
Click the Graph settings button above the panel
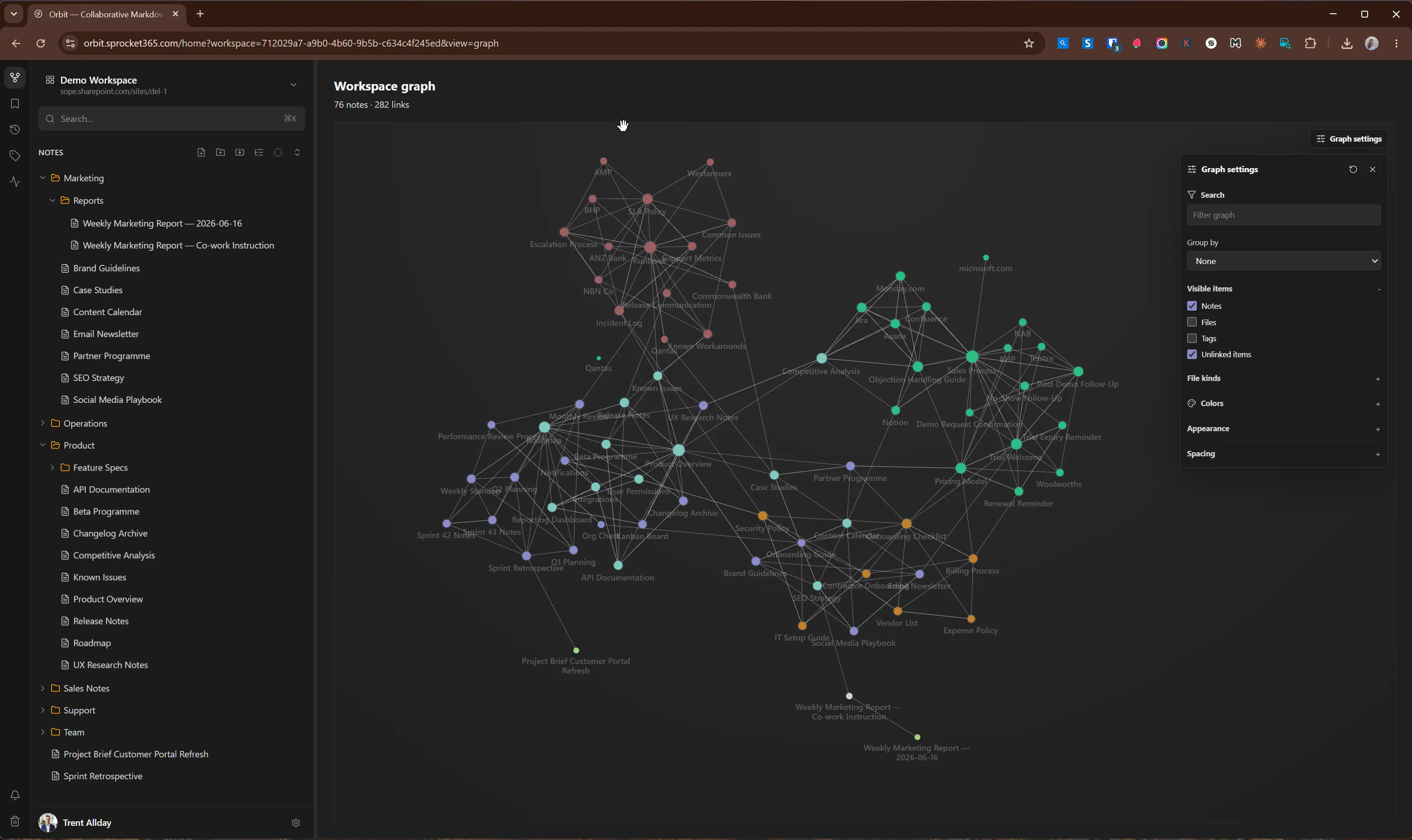(x=1348, y=139)
